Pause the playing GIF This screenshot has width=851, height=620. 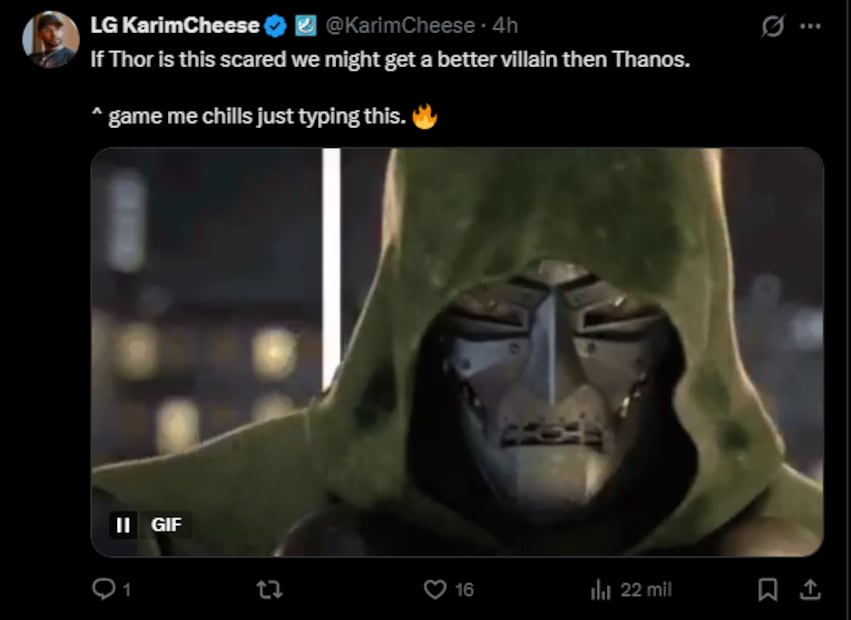pyautogui.click(x=124, y=524)
